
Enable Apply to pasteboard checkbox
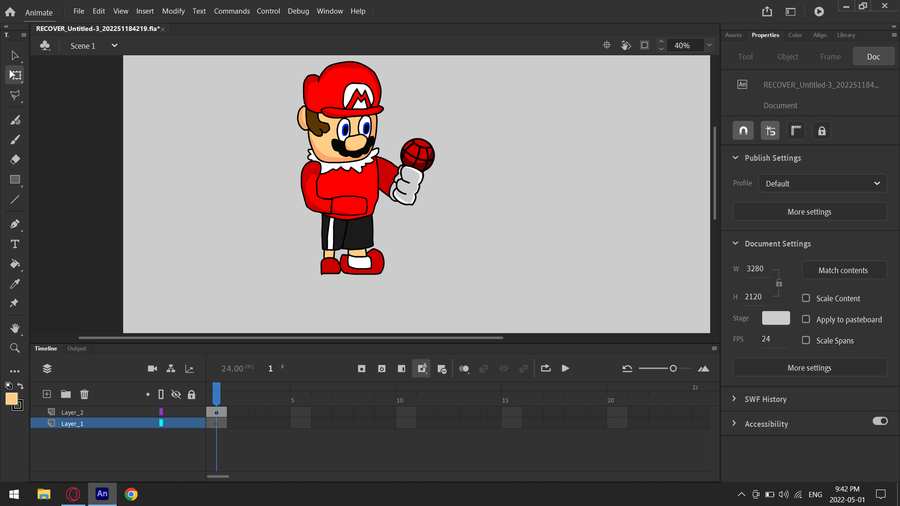coord(806,319)
